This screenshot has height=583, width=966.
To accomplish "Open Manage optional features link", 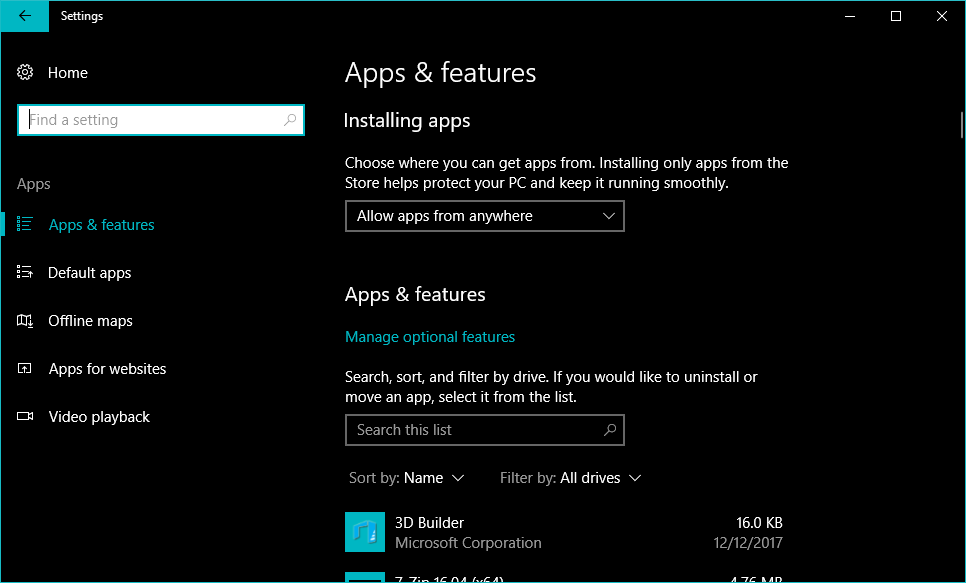I will coord(430,337).
